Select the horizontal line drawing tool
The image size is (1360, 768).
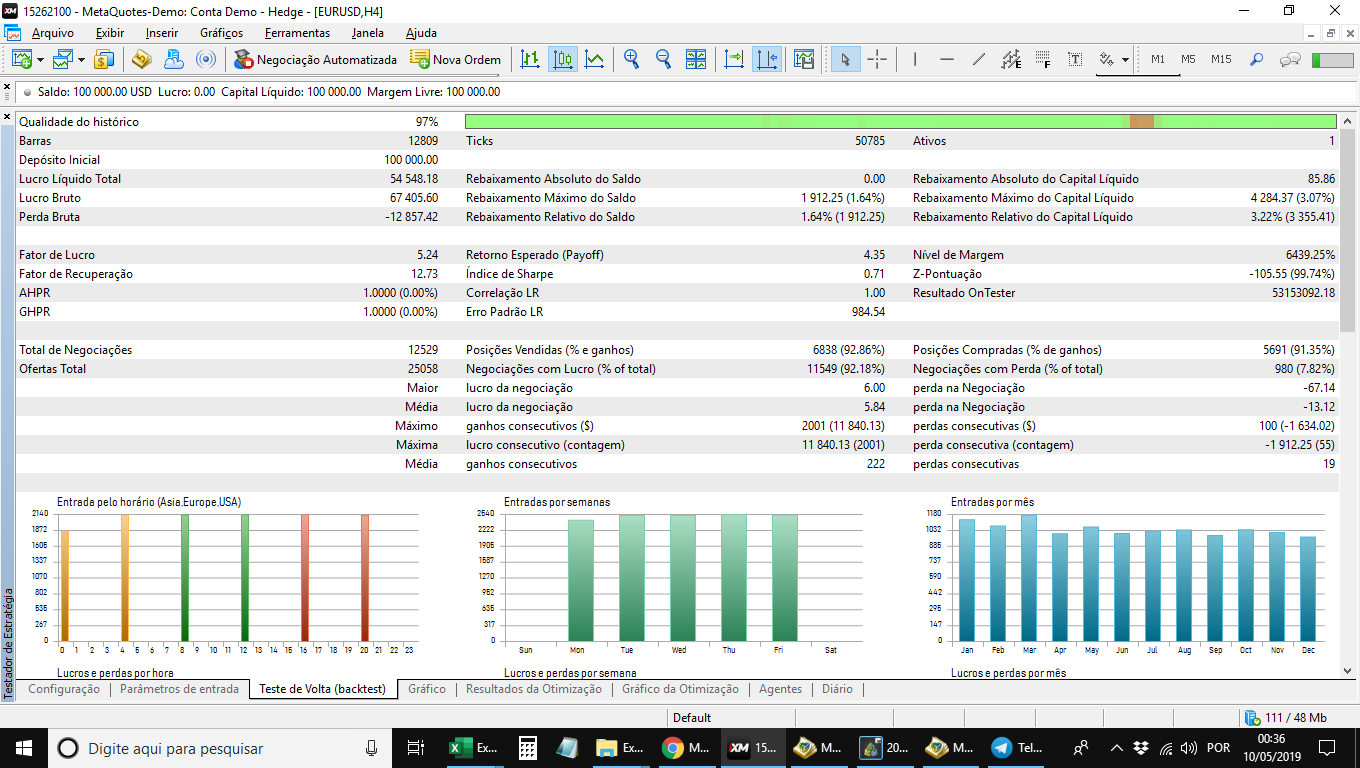pyautogui.click(x=947, y=60)
